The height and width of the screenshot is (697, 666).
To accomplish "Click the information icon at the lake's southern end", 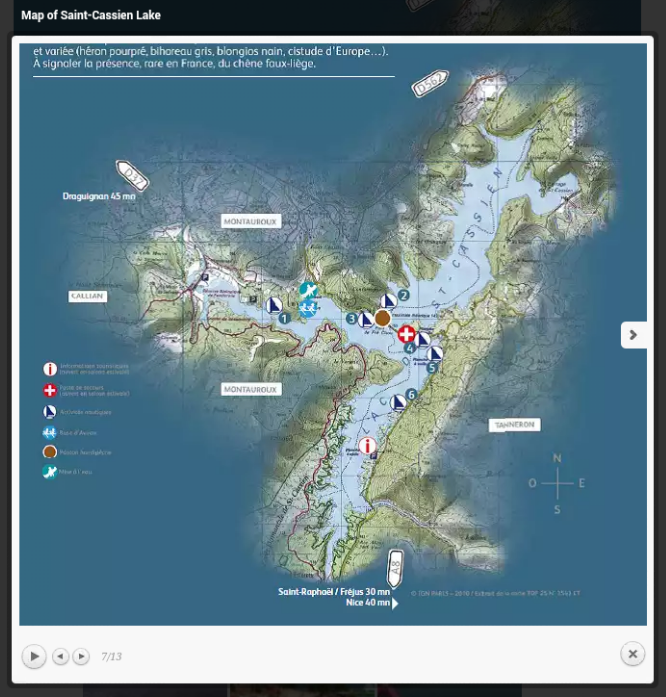I will click(367, 446).
